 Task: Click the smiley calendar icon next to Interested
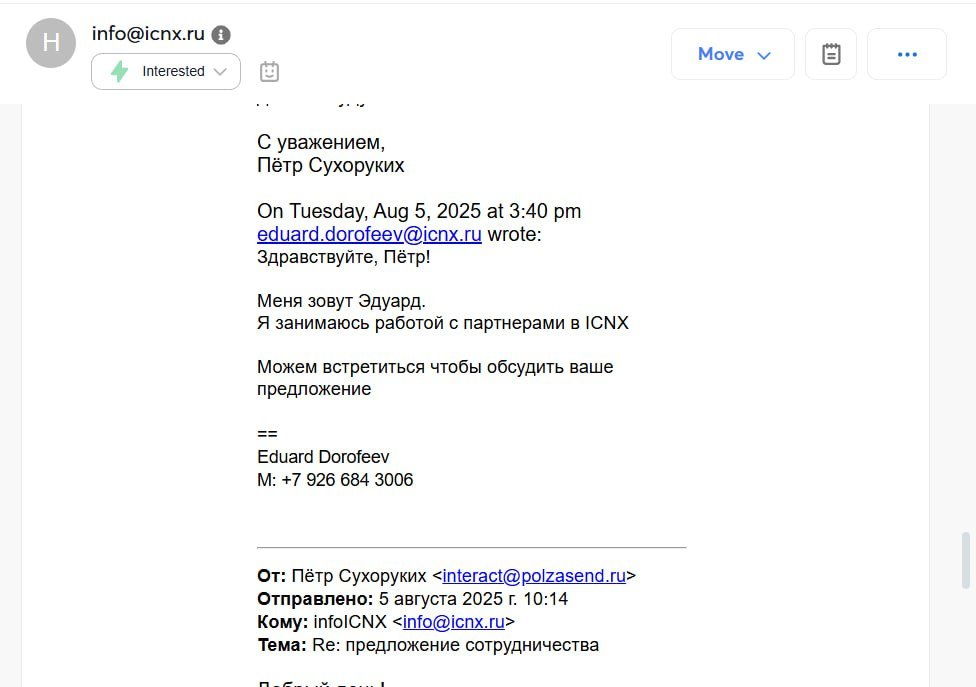[x=269, y=71]
